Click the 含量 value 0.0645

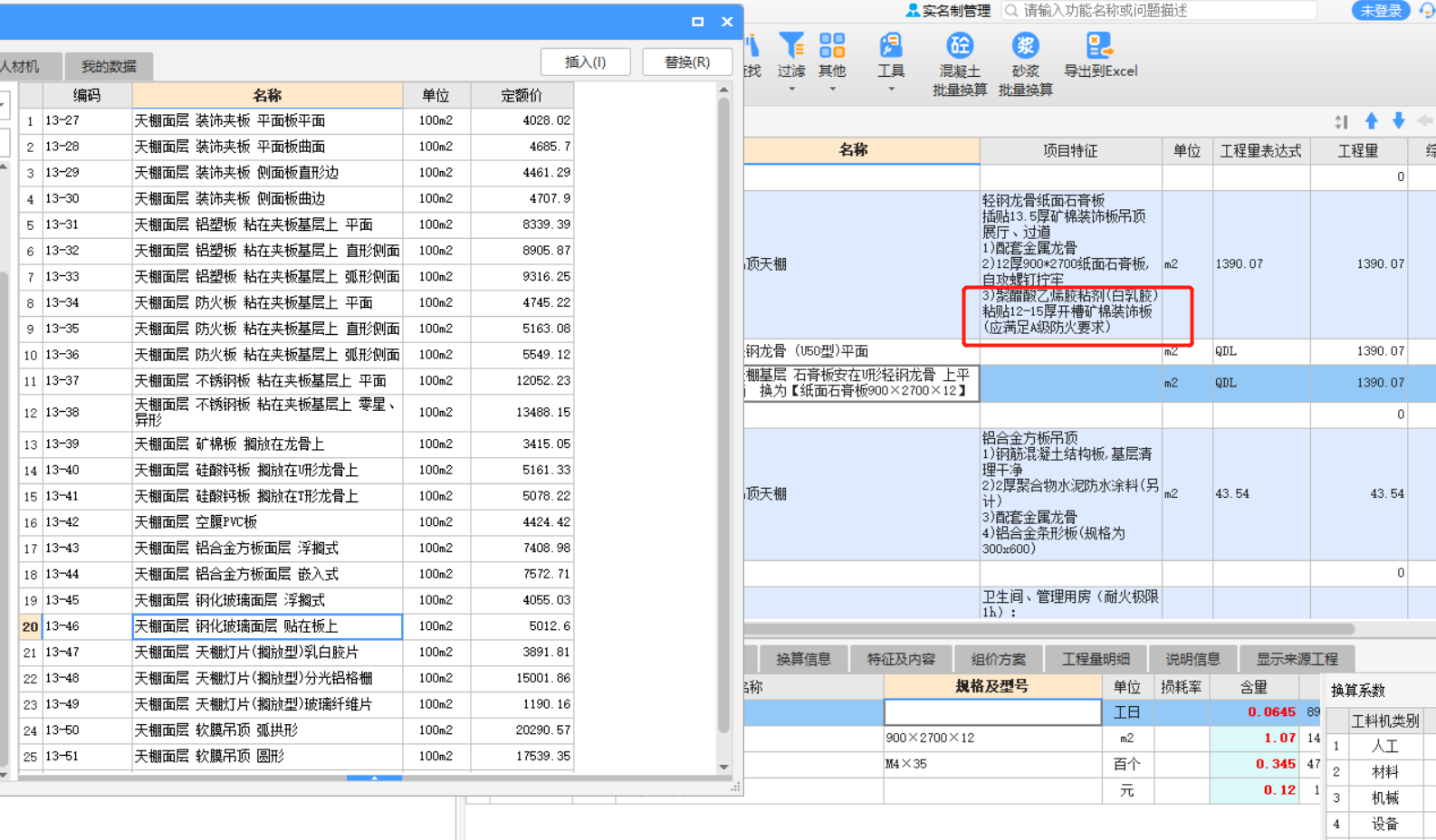coord(1254,712)
